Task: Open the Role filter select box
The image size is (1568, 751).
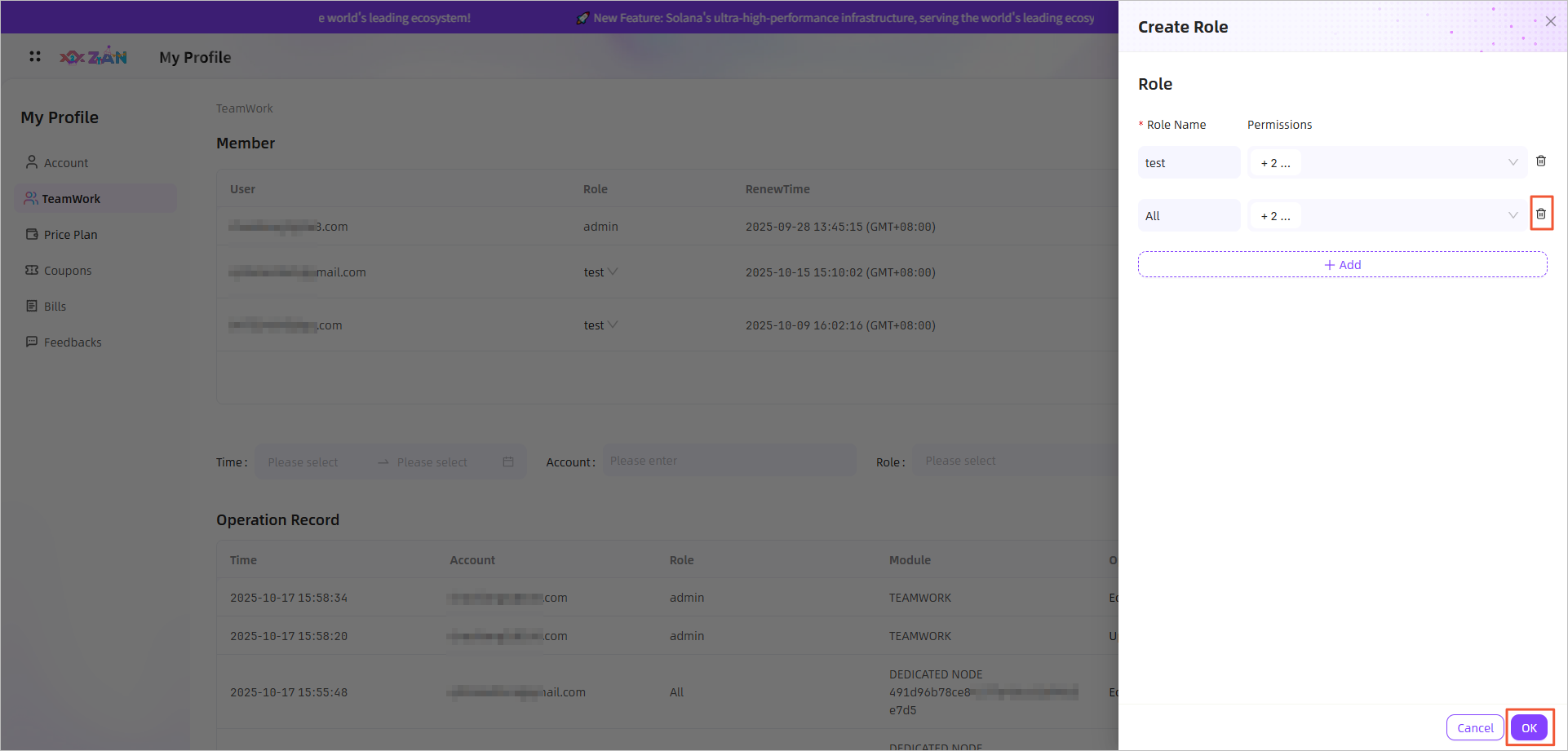Action: [1016, 461]
